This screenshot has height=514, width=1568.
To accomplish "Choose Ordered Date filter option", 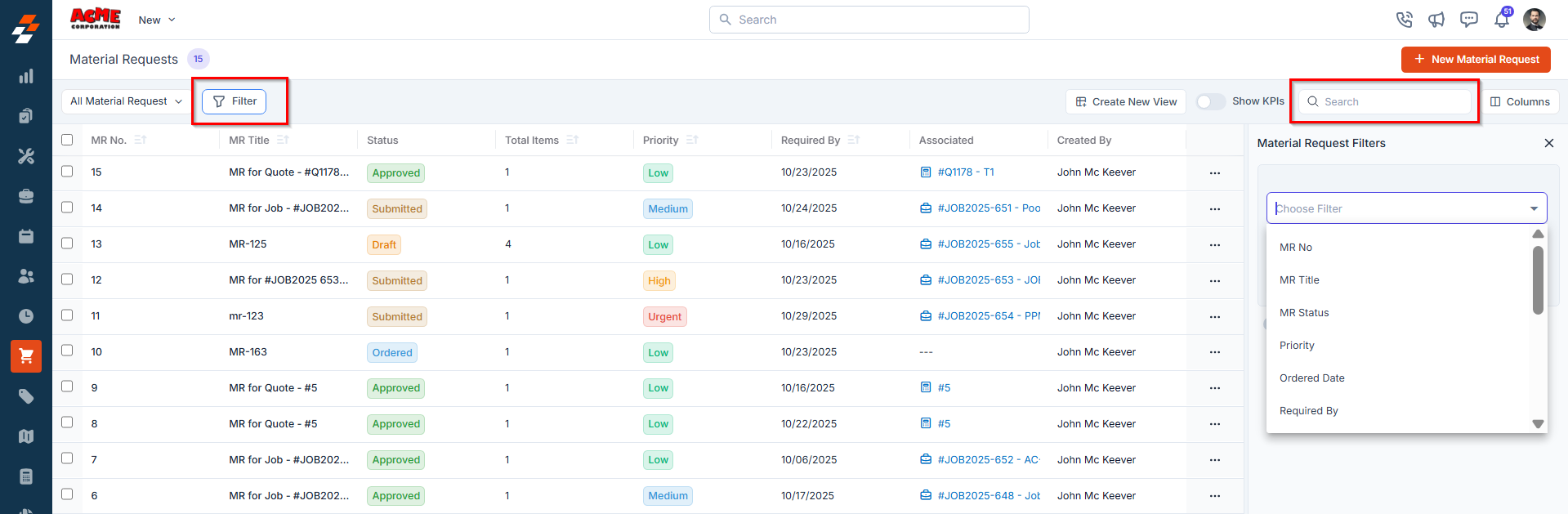I will coord(1399,378).
